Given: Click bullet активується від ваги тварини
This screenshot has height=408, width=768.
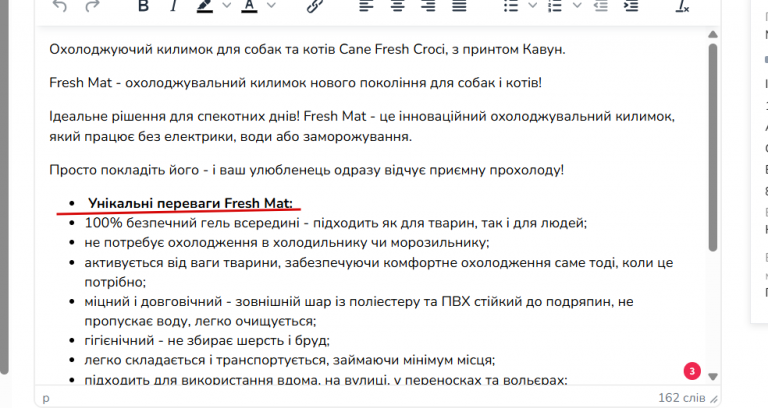Looking at the screenshot, I should coord(379,272).
